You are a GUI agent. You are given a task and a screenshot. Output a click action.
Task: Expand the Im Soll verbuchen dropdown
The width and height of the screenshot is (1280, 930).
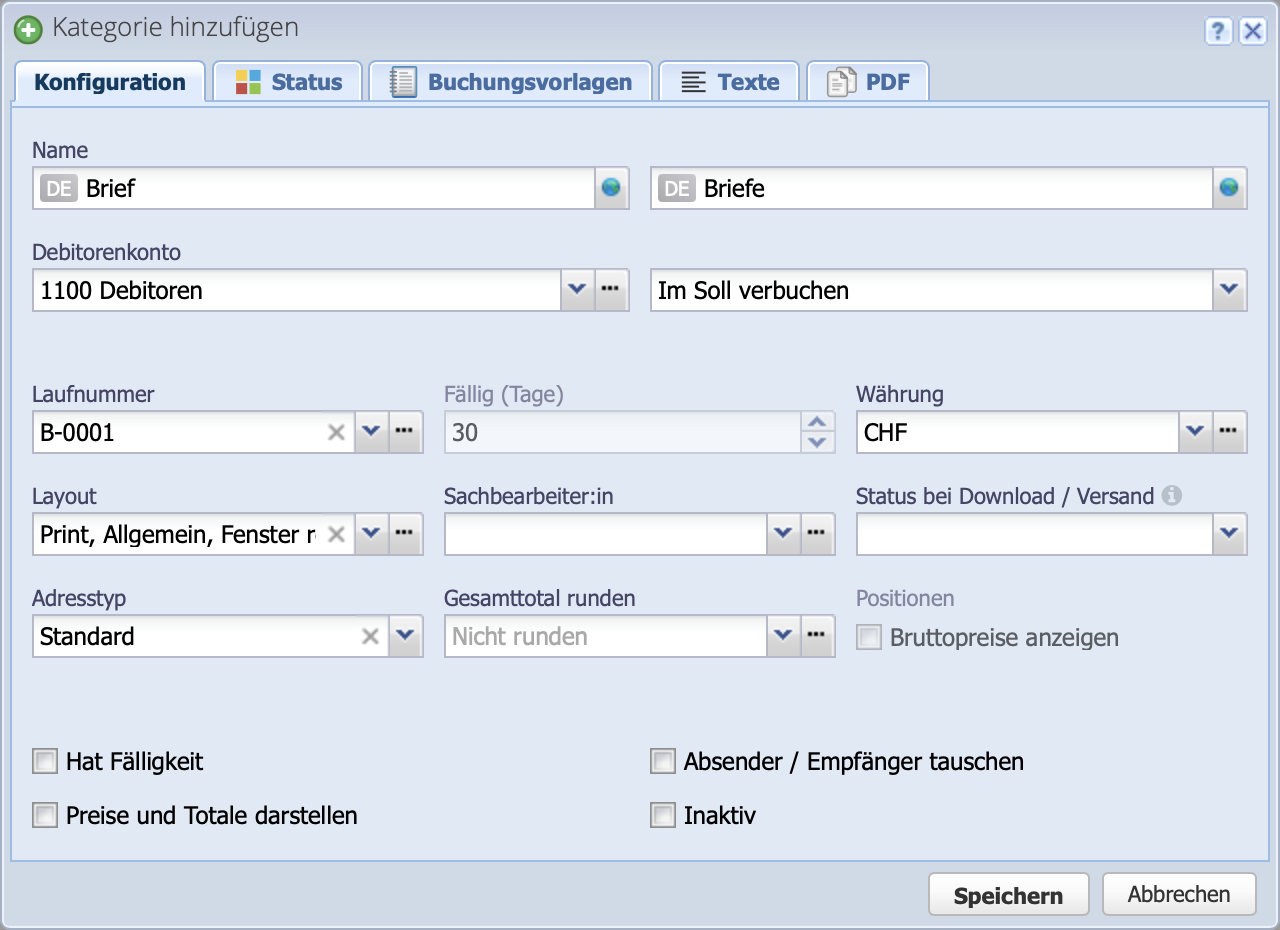[x=1231, y=290]
